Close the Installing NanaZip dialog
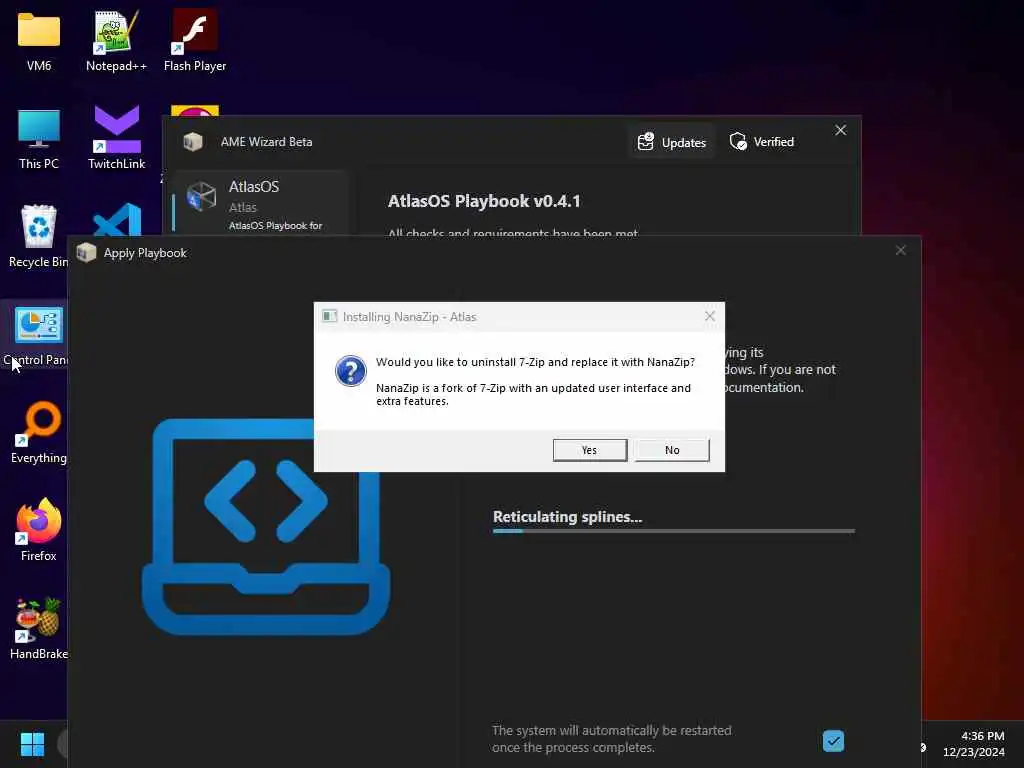This screenshot has width=1024, height=768. (710, 316)
